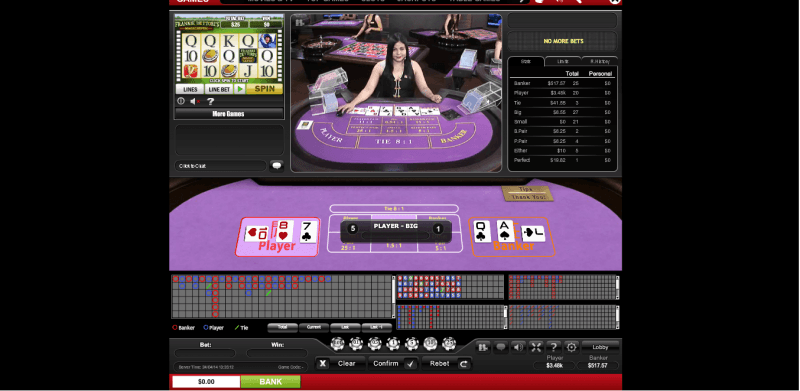The height and width of the screenshot is (391, 800).
Task: Toggle fullscreen with the expand arrows icon
Action: coord(536,347)
